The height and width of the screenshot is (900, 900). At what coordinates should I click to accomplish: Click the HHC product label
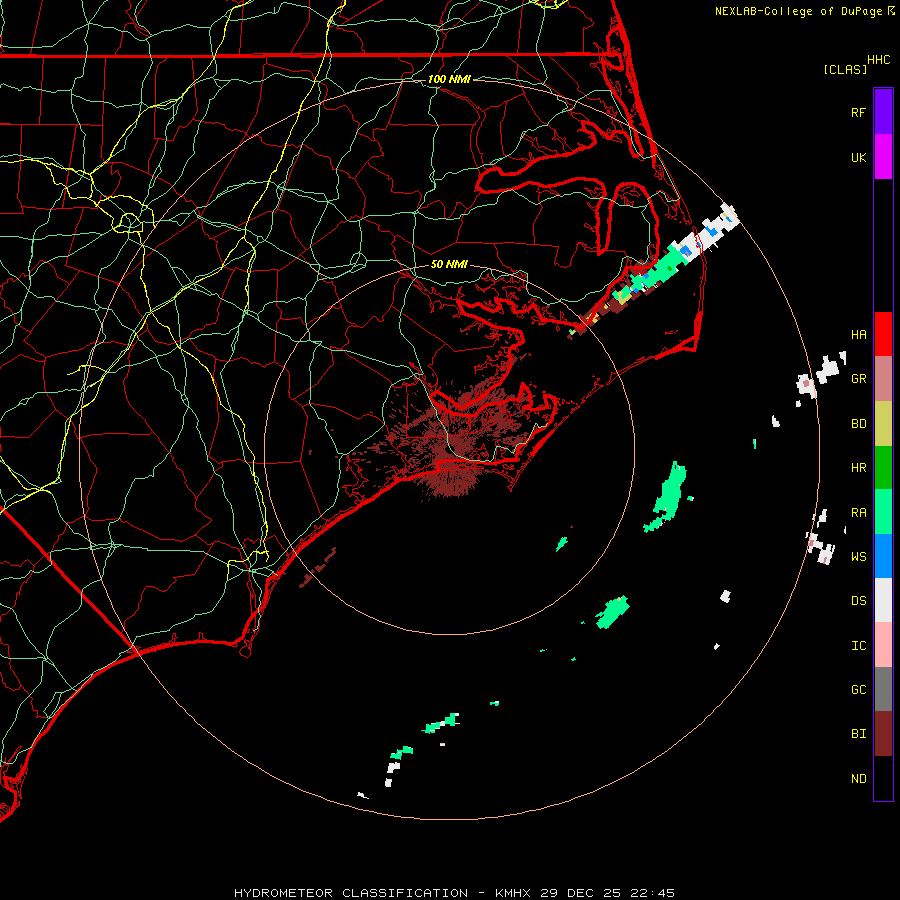(878, 60)
